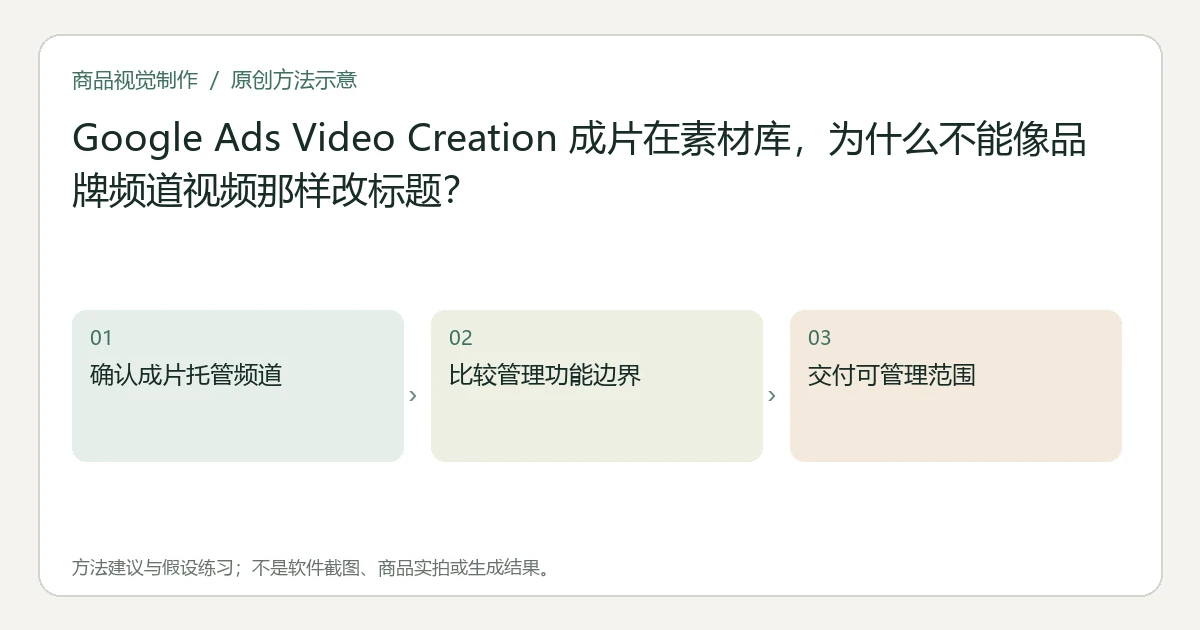This screenshot has width=1200, height=630.
Task: Select the headline about Google Ads Video Creation
Action: pyautogui.click(x=579, y=164)
